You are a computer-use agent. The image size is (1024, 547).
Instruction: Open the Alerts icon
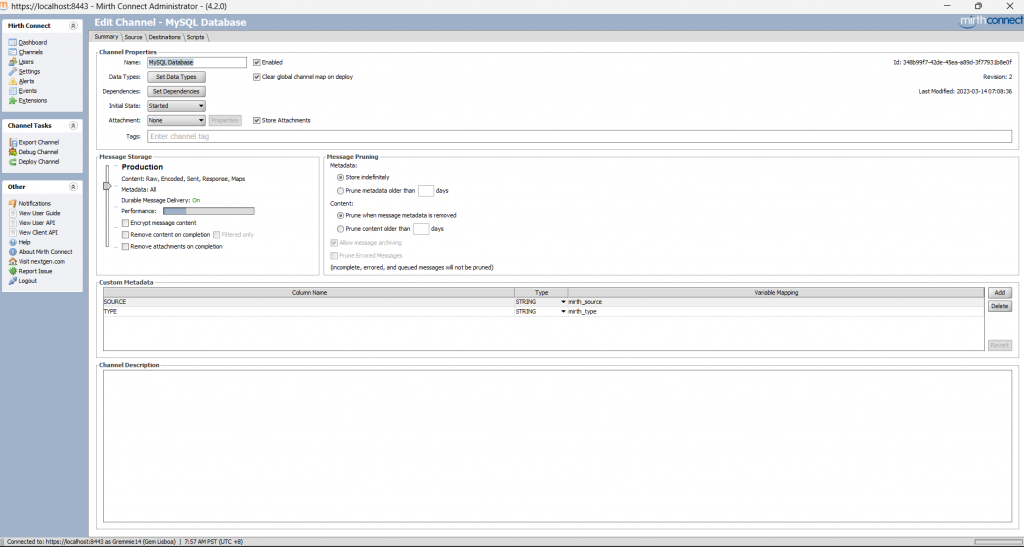coord(12,82)
